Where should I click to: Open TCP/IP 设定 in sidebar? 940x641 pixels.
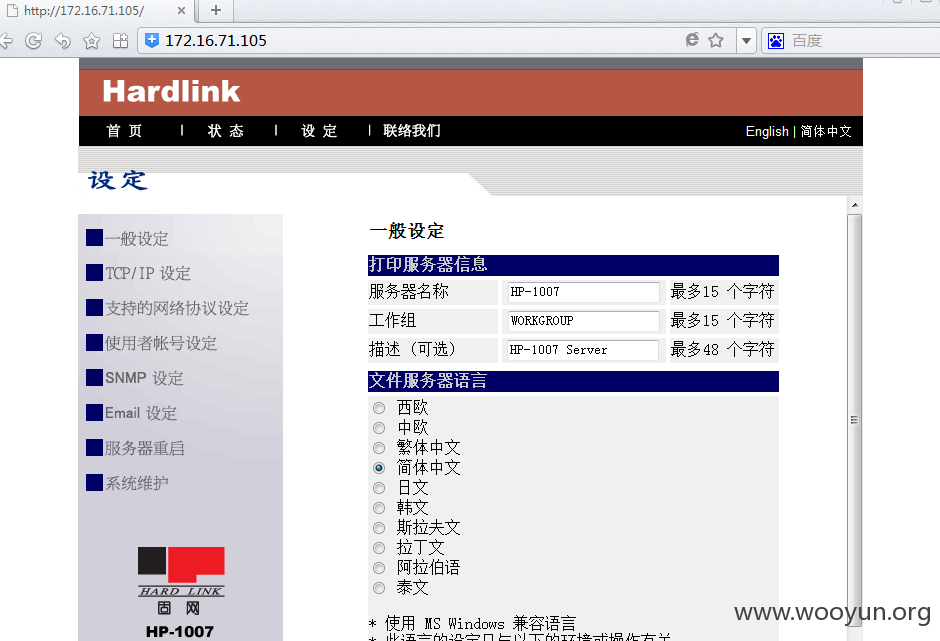147,273
